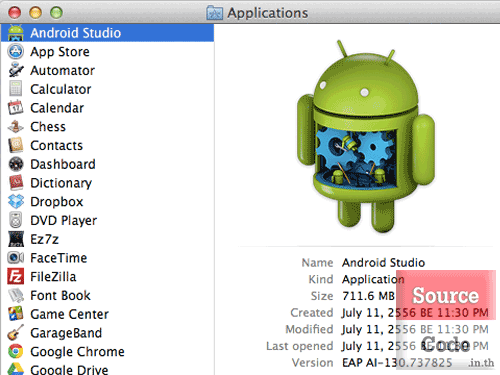
Task: Minimize the window with yellow button
Action: (35, 13)
